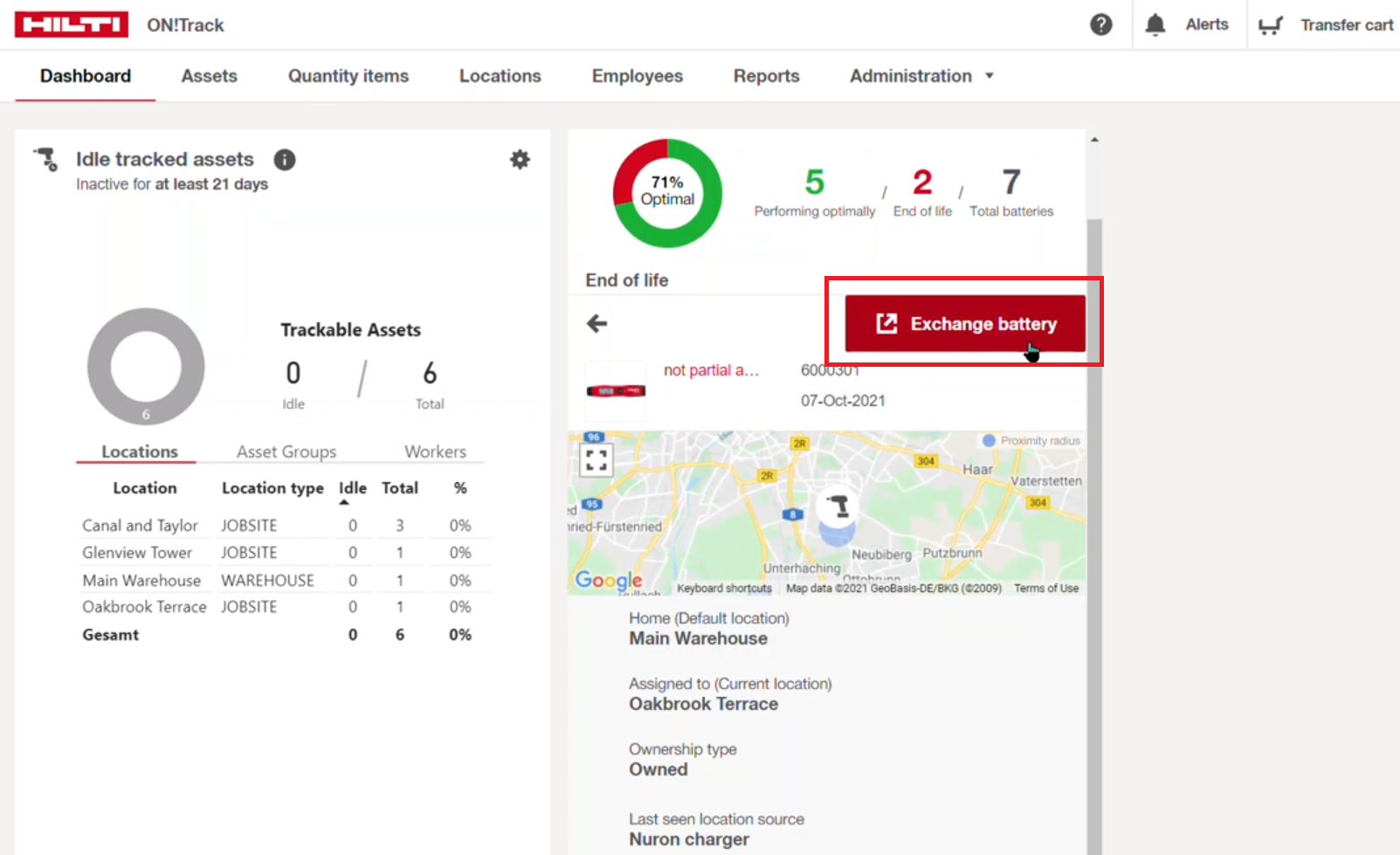Sort by Location type column header
The width and height of the screenshot is (1400, 855).
pyautogui.click(x=272, y=488)
